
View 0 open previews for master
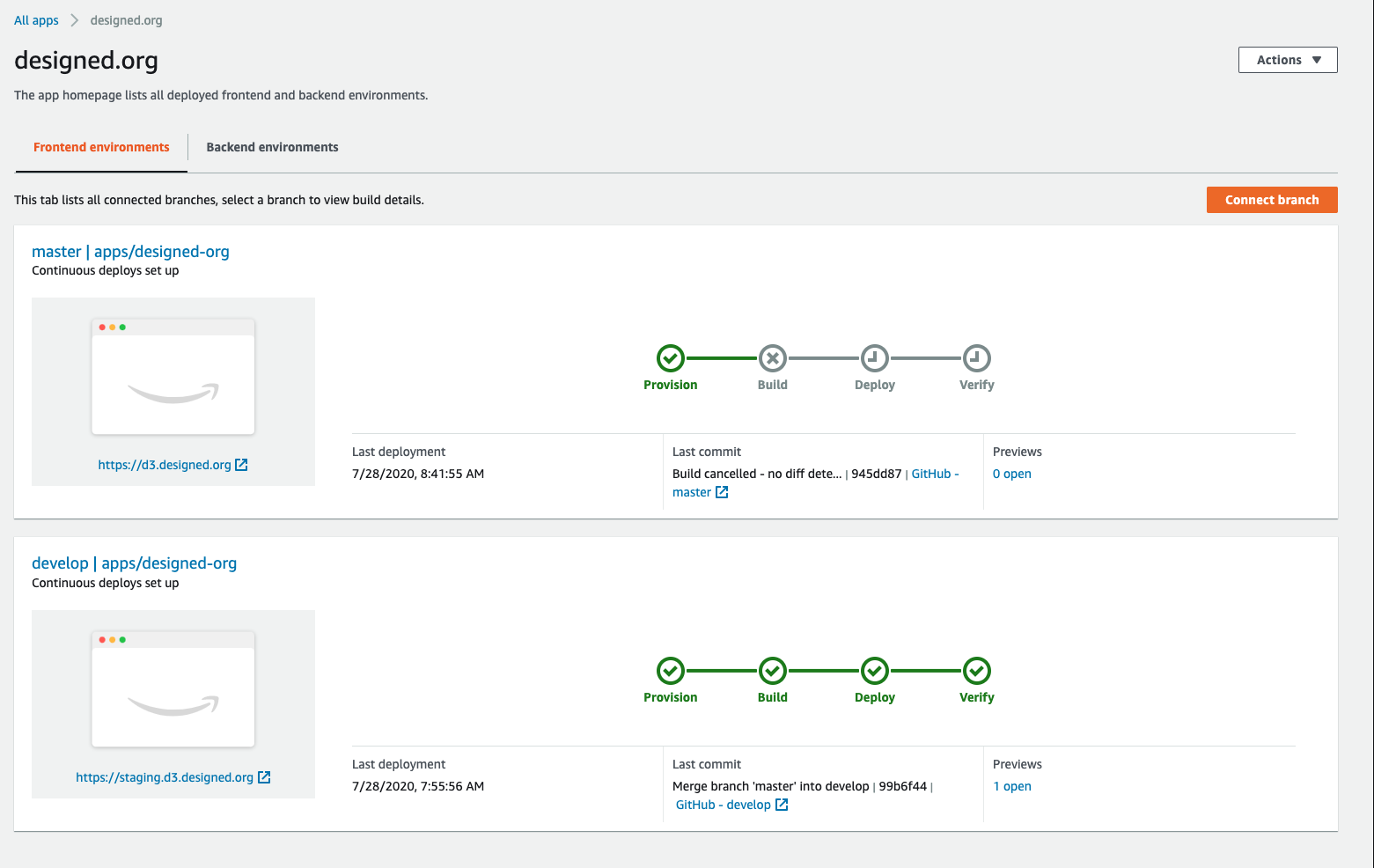pyautogui.click(x=1012, y=474)
